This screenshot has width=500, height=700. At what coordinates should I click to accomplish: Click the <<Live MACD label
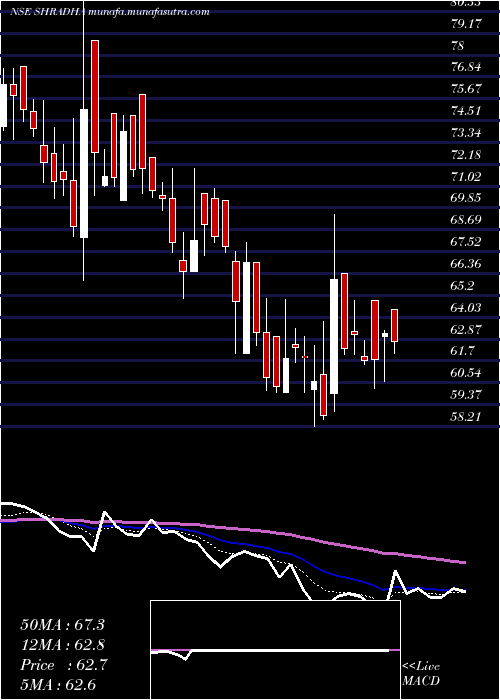pos(421,674)
